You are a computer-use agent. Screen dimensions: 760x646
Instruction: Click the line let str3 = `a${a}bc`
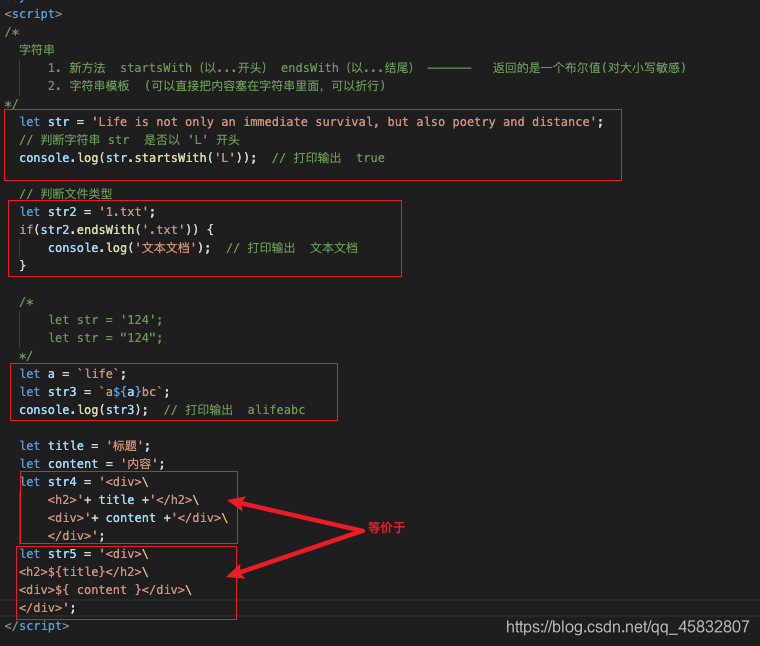pyautogui.click(x=95, y=392)
